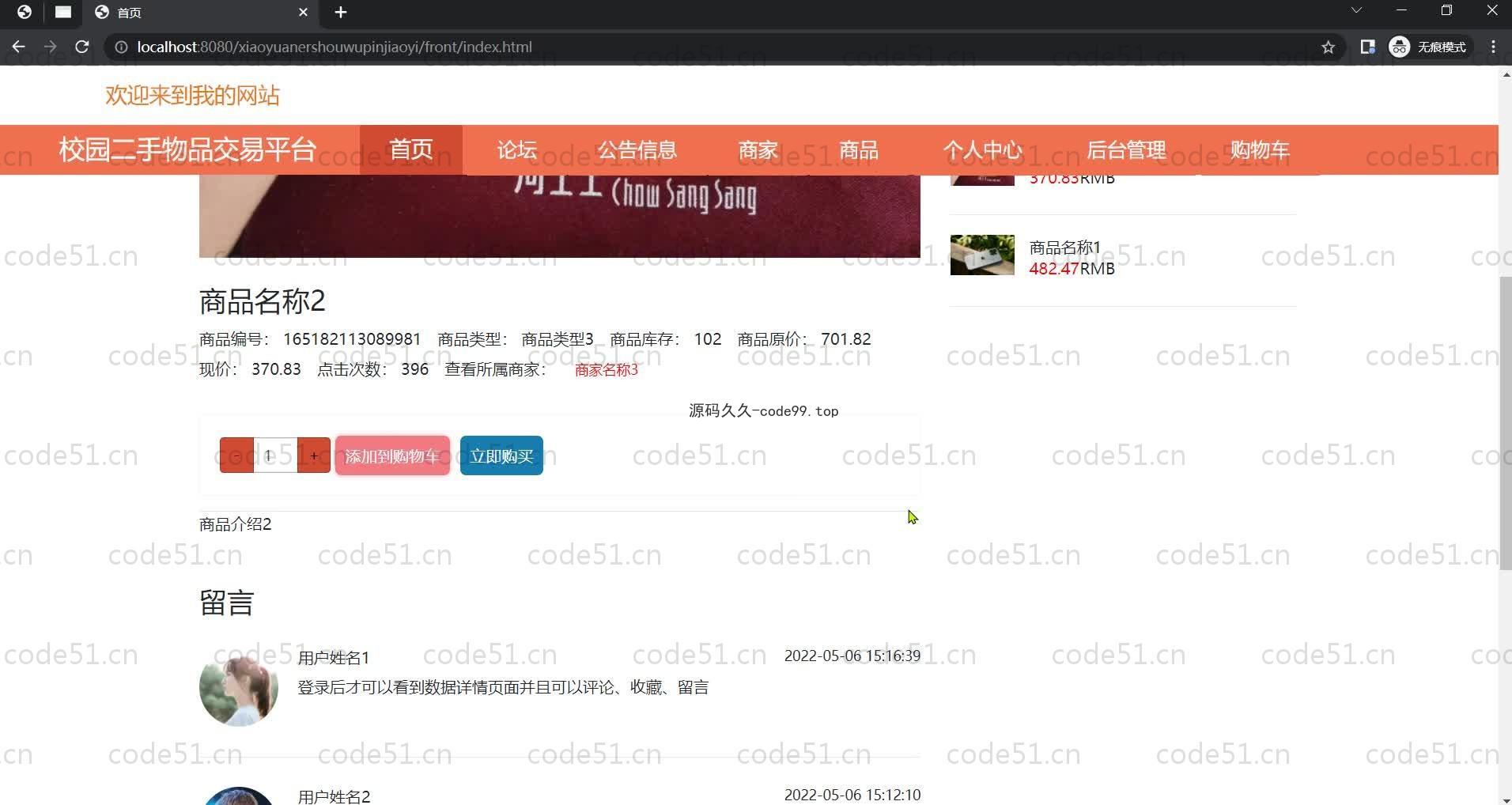Open the 商家名称3 merchant link
The width and height of the screenshot is (1512, 805).
point(607,369)
